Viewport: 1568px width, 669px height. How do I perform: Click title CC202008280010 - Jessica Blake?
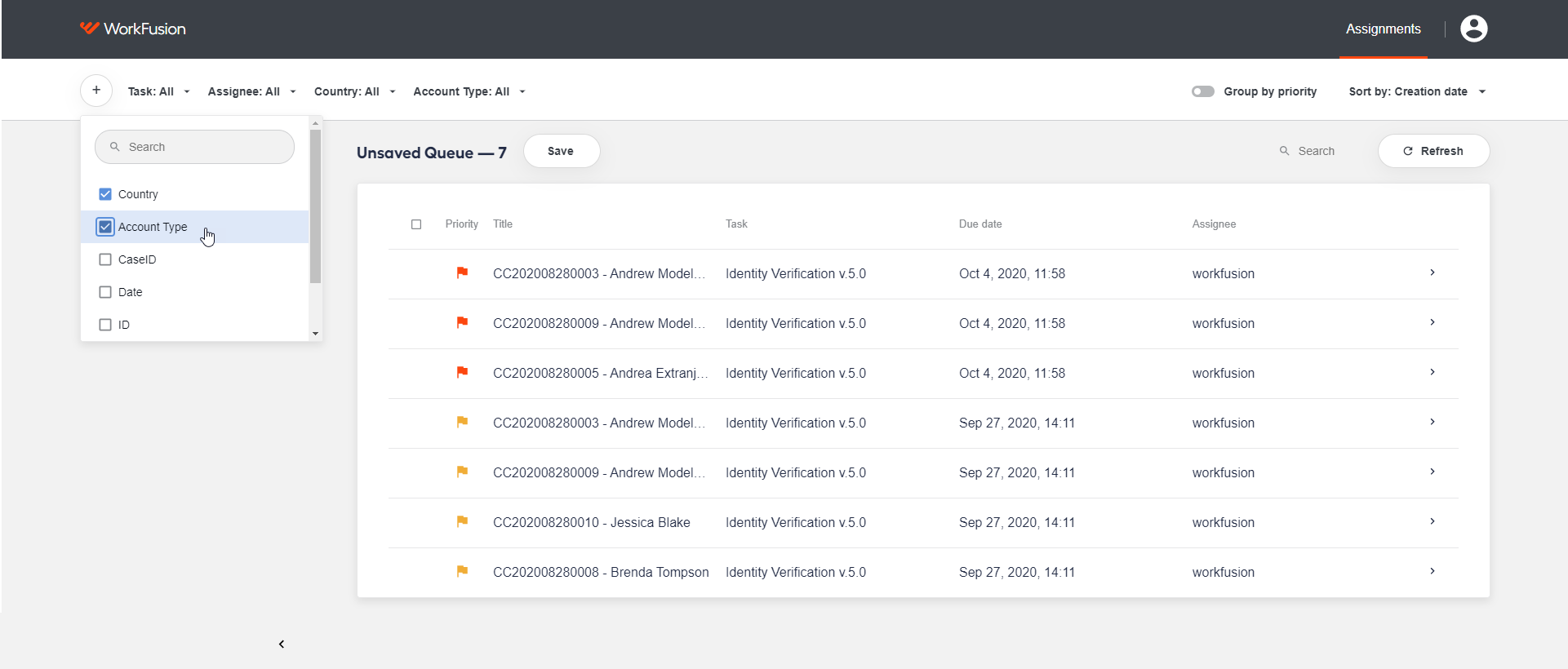click(592, 522)
